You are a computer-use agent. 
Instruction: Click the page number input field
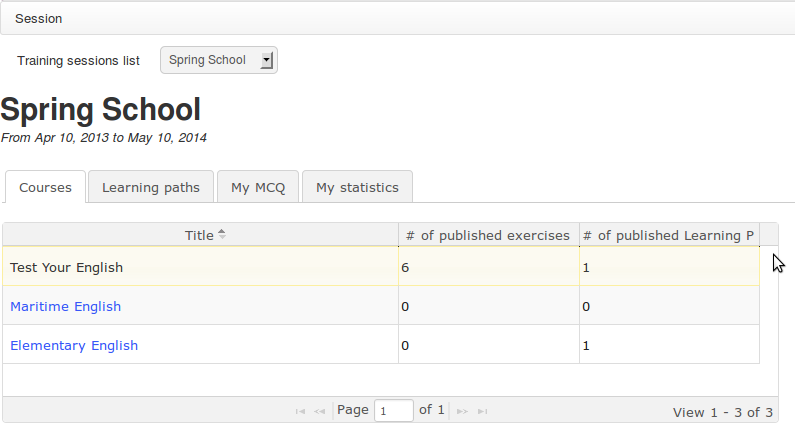(x=393, y=411)
